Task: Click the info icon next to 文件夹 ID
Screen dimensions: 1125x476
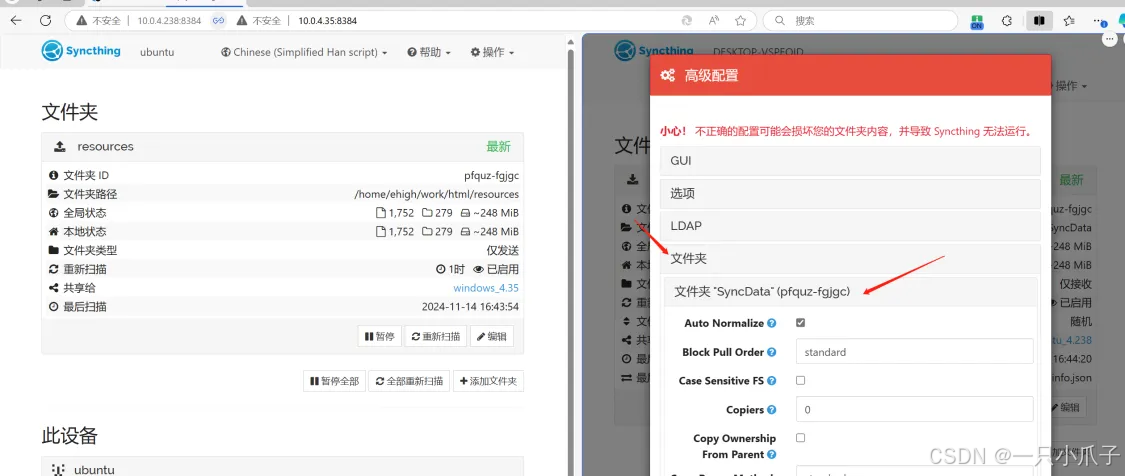Action: tap(53, 175)
